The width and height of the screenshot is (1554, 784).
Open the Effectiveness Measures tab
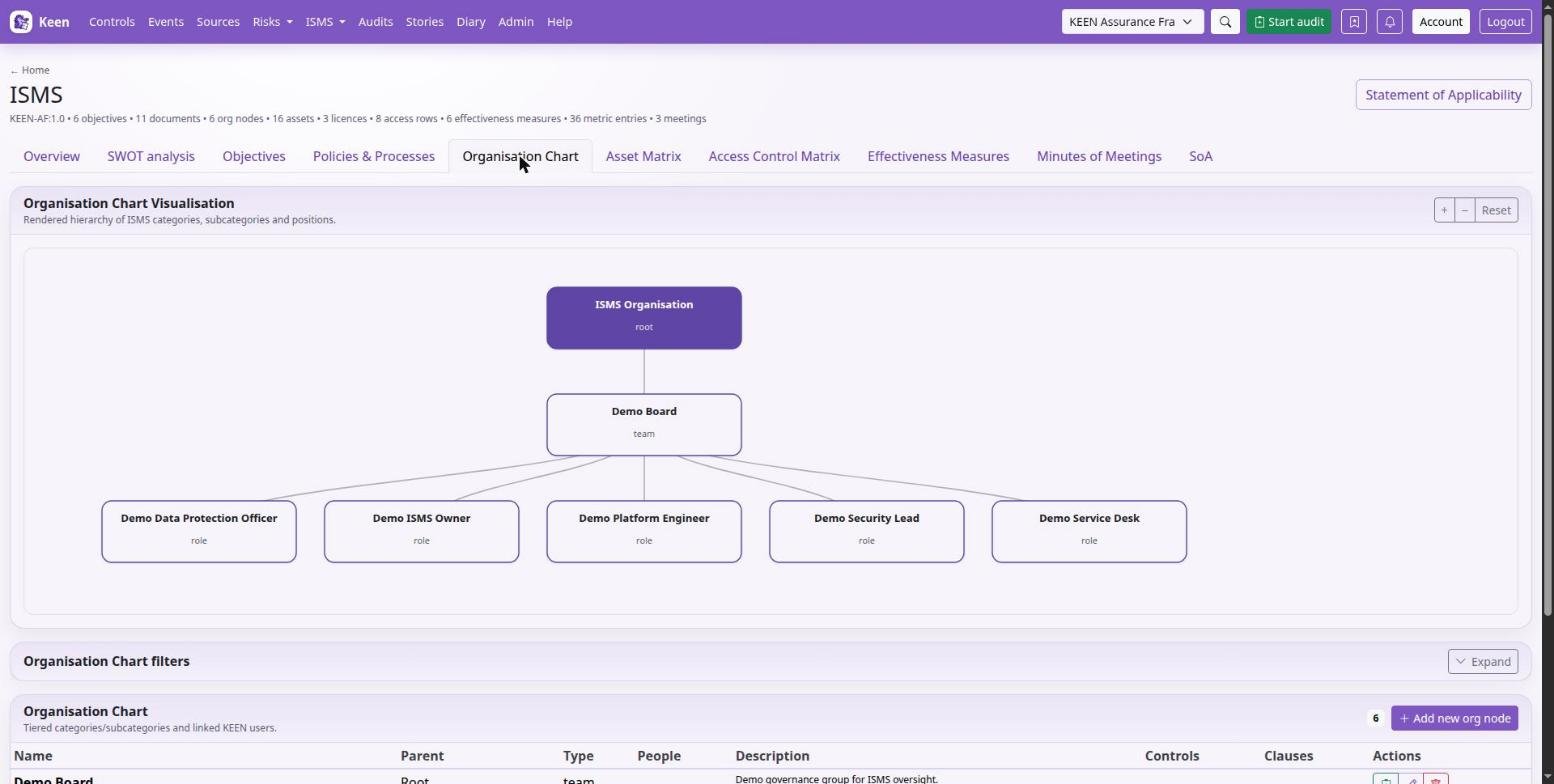pyautogui.click(x=938, y=157)
